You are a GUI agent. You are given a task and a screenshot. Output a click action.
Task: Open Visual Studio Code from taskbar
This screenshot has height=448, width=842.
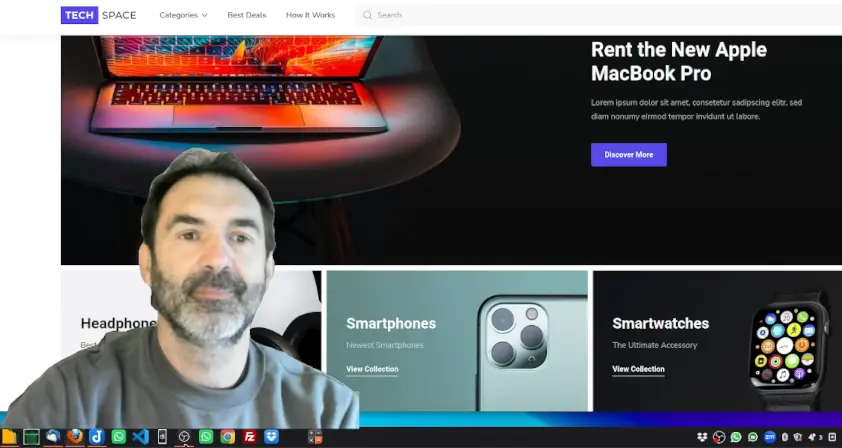pyautogui.click(x=140, y=437)
